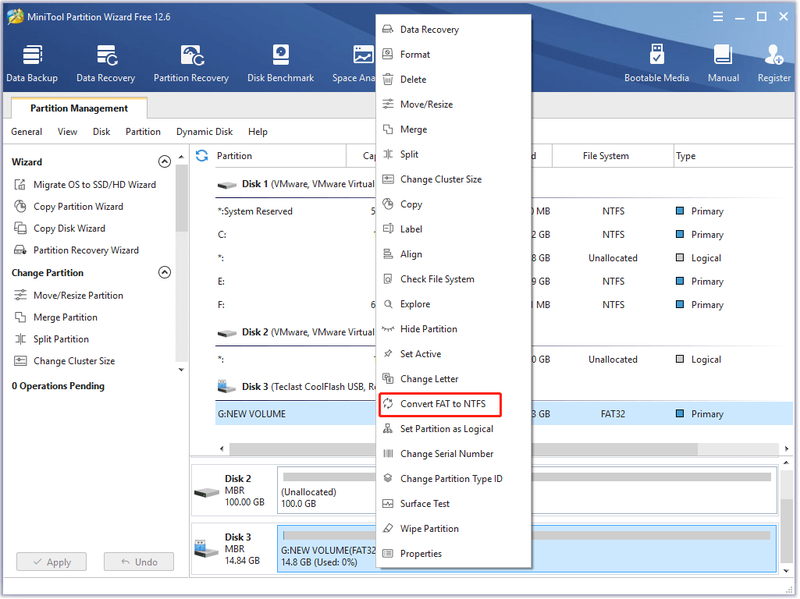Select Label in context menu
The image size is (800, 599).
pyautogui.click(x=453, y=229)
